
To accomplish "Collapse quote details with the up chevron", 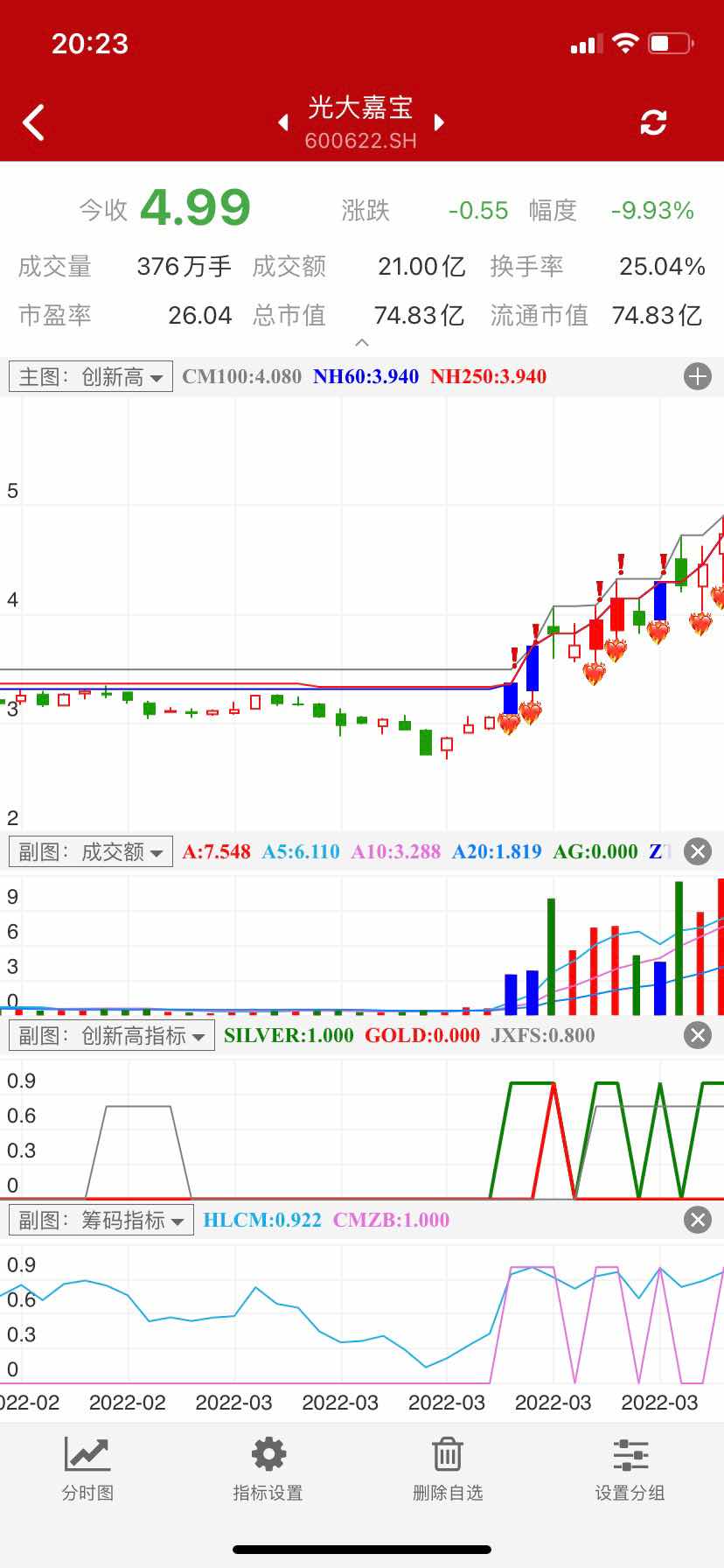I will coord(362,342).
